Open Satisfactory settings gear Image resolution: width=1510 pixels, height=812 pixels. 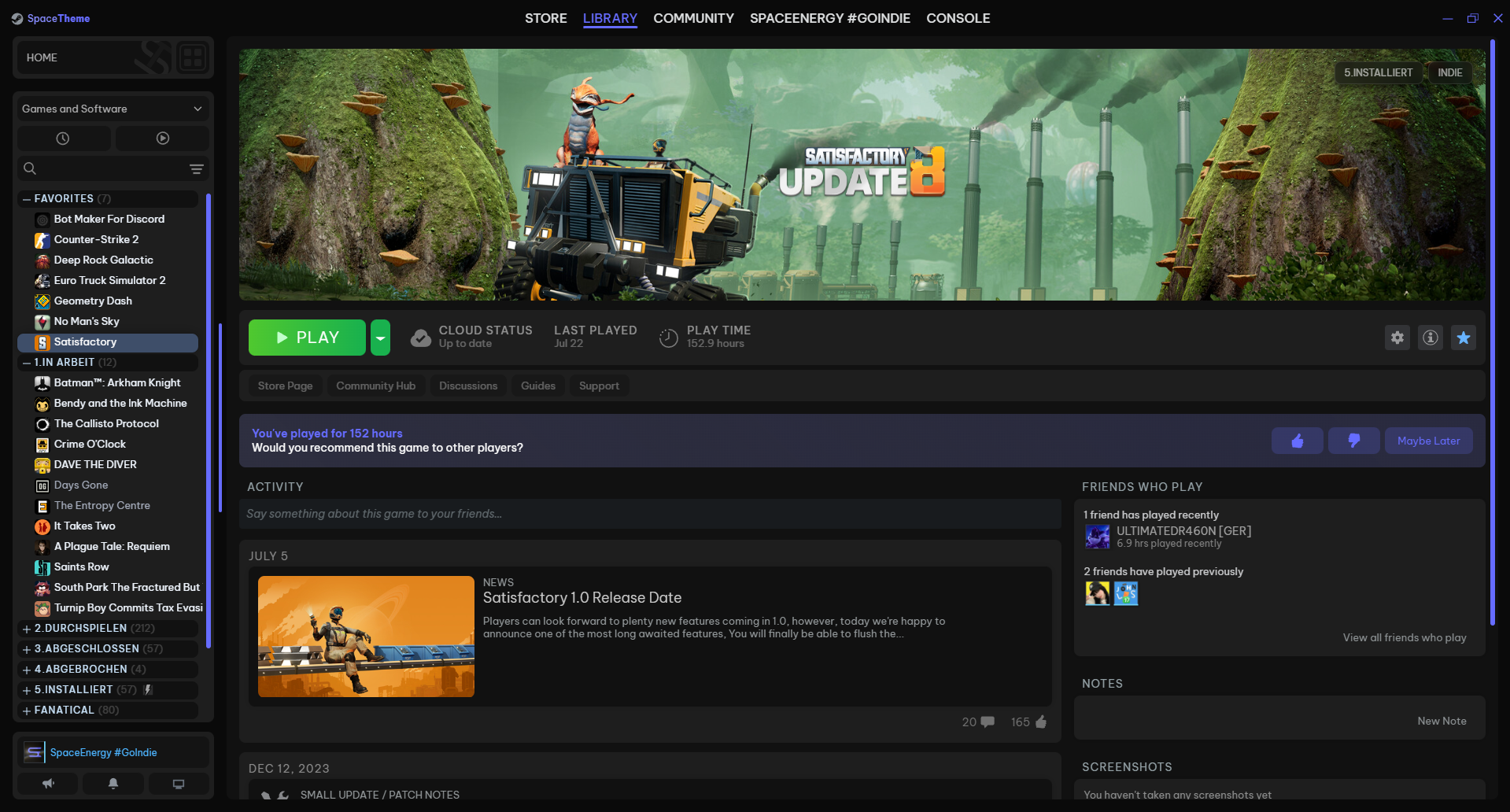1397,338
